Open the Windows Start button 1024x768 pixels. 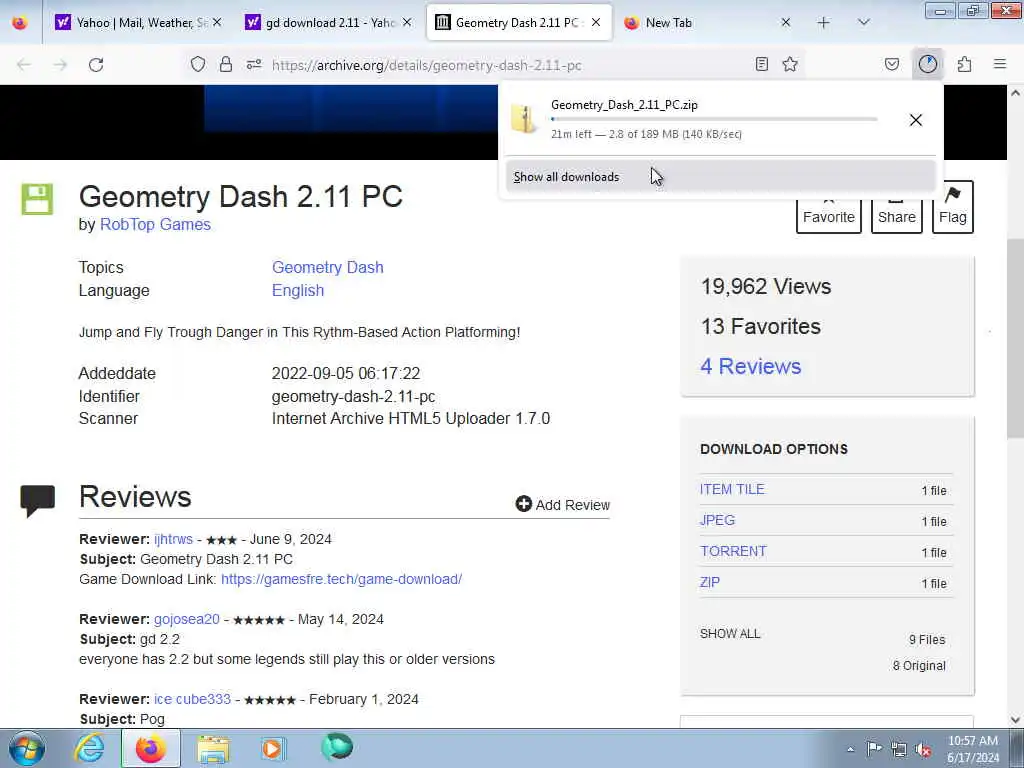[x=27, y=748]
